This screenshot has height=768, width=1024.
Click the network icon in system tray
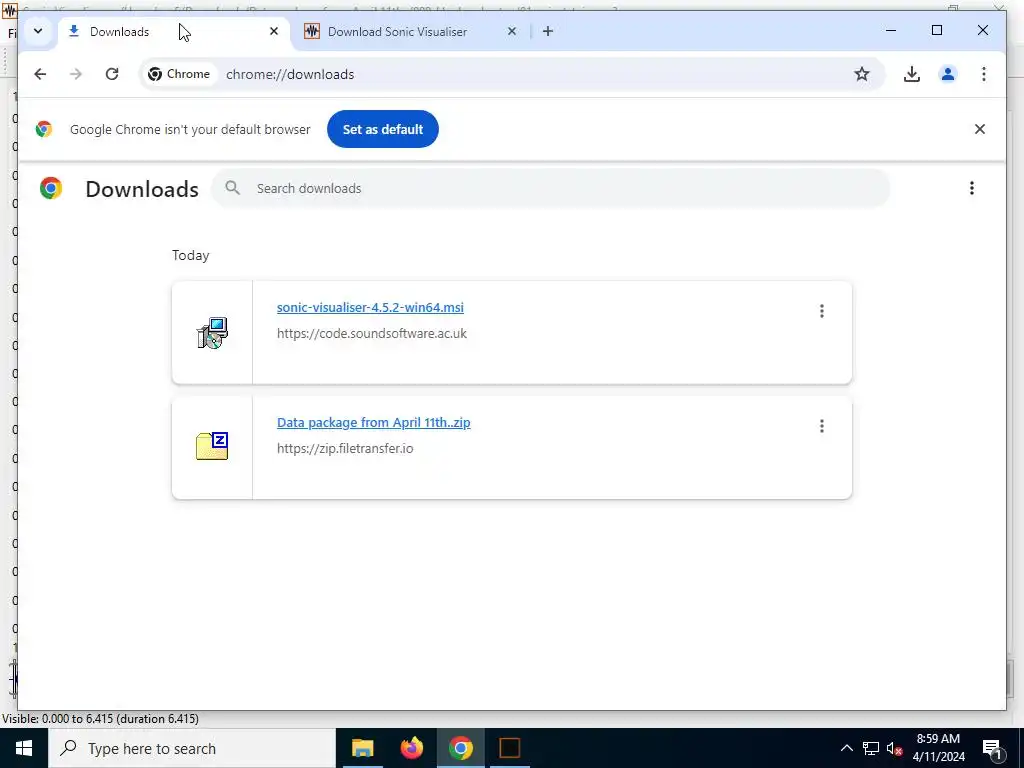click(x=871, y=748)
